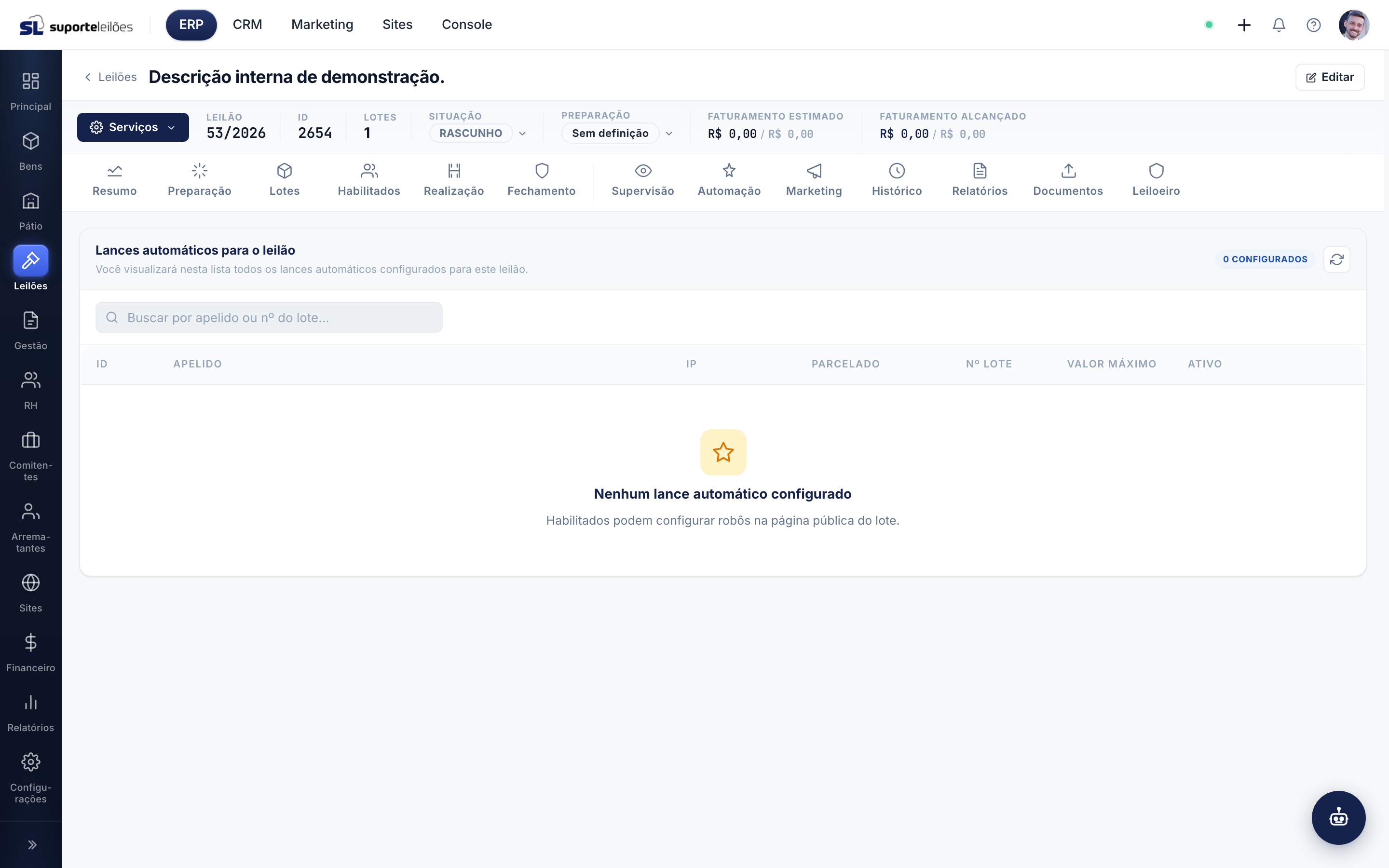Open the auction Relatórios tab
The height and width of the screenshot is (868, 1389).
tap(979, 180)
